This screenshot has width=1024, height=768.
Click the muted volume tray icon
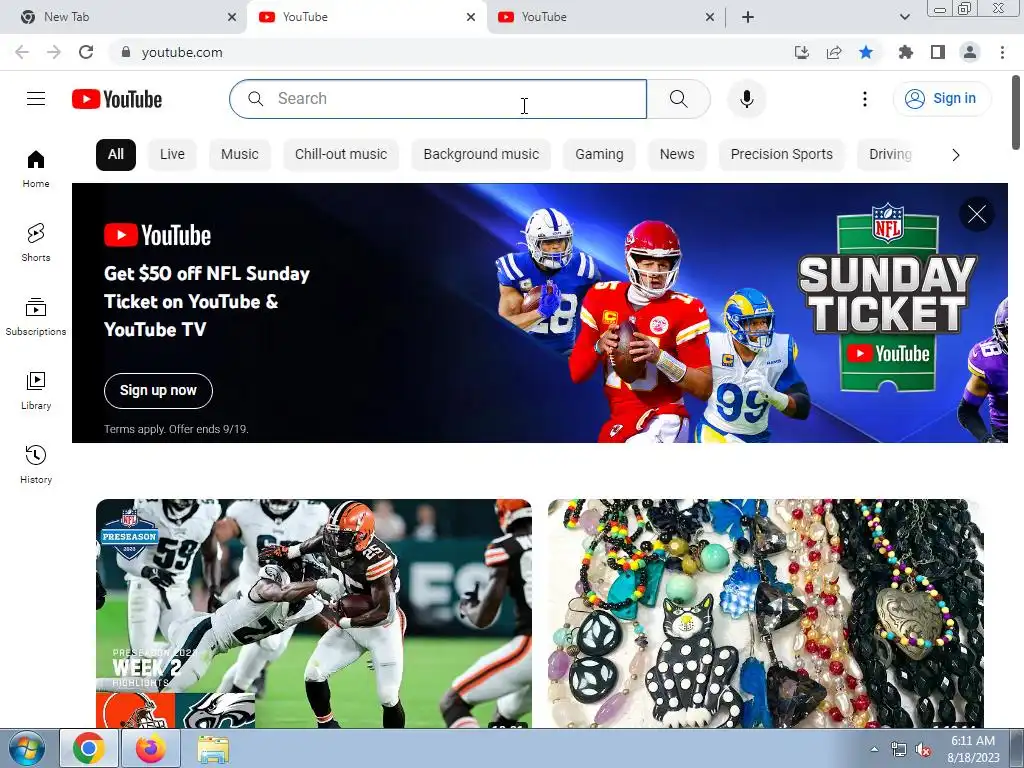pyautogui.click(x=923, y=750)
